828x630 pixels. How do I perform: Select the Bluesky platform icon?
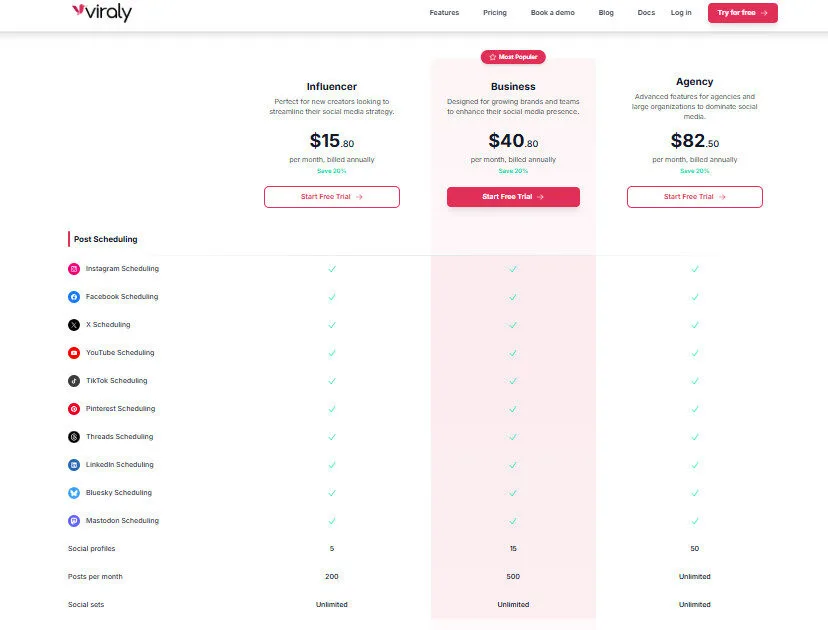[71, 492]
